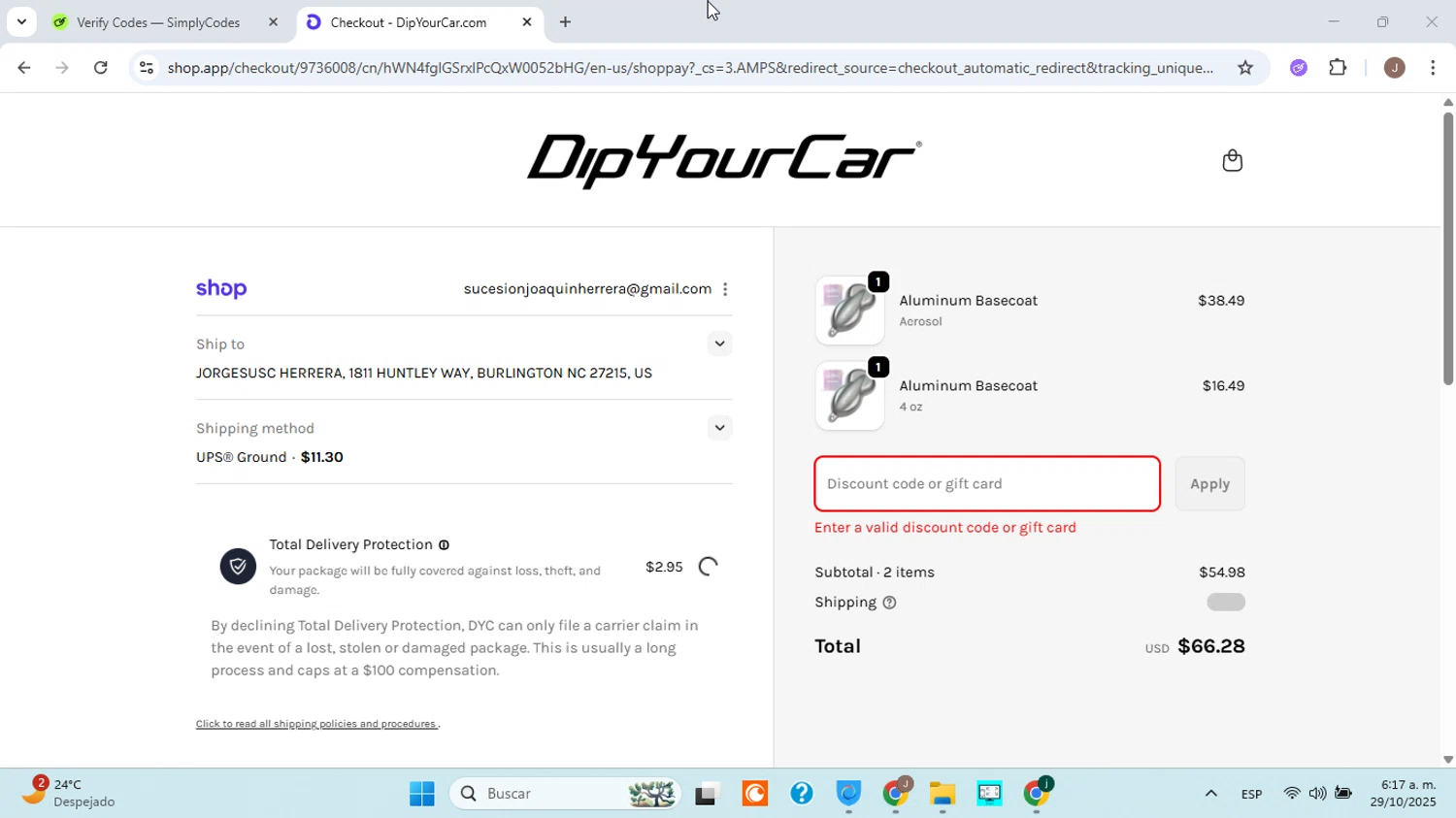Click the page vertical scrollbar thumb
The width and height of the screenshot is (1456, 818).
pyautogui.click(x=1447, y=249)
